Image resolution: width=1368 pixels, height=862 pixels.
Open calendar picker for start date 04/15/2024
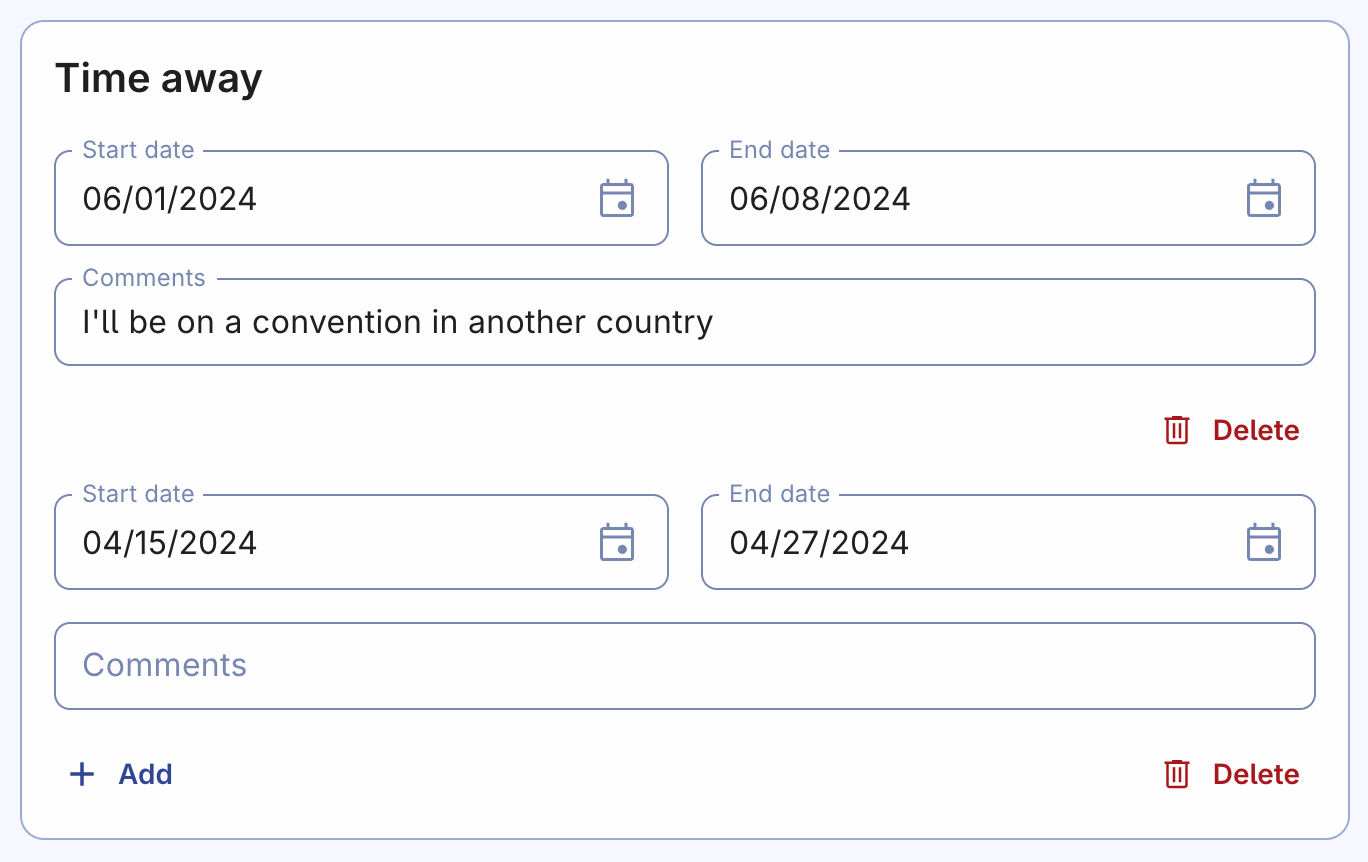click(617, 542)
